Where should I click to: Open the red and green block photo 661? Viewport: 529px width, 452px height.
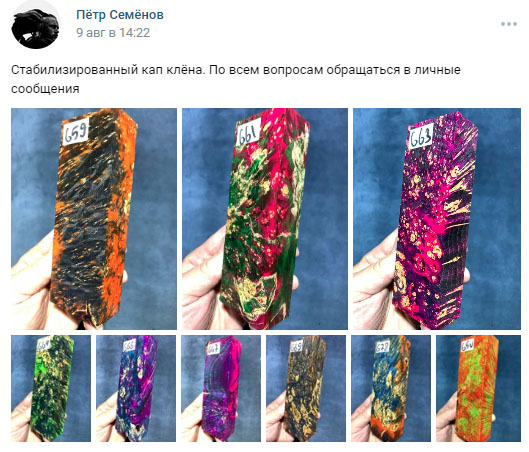265,219
